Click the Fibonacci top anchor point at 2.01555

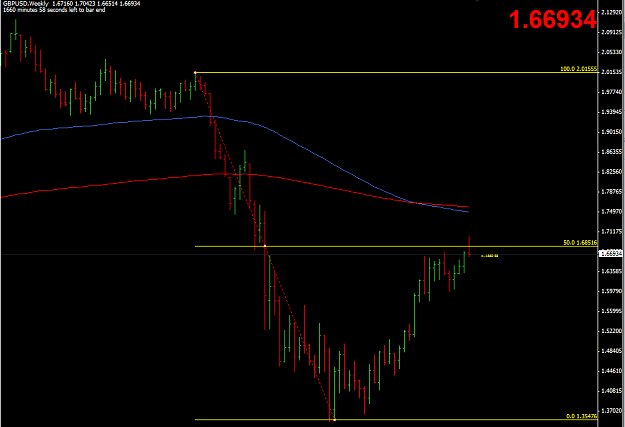195,73
